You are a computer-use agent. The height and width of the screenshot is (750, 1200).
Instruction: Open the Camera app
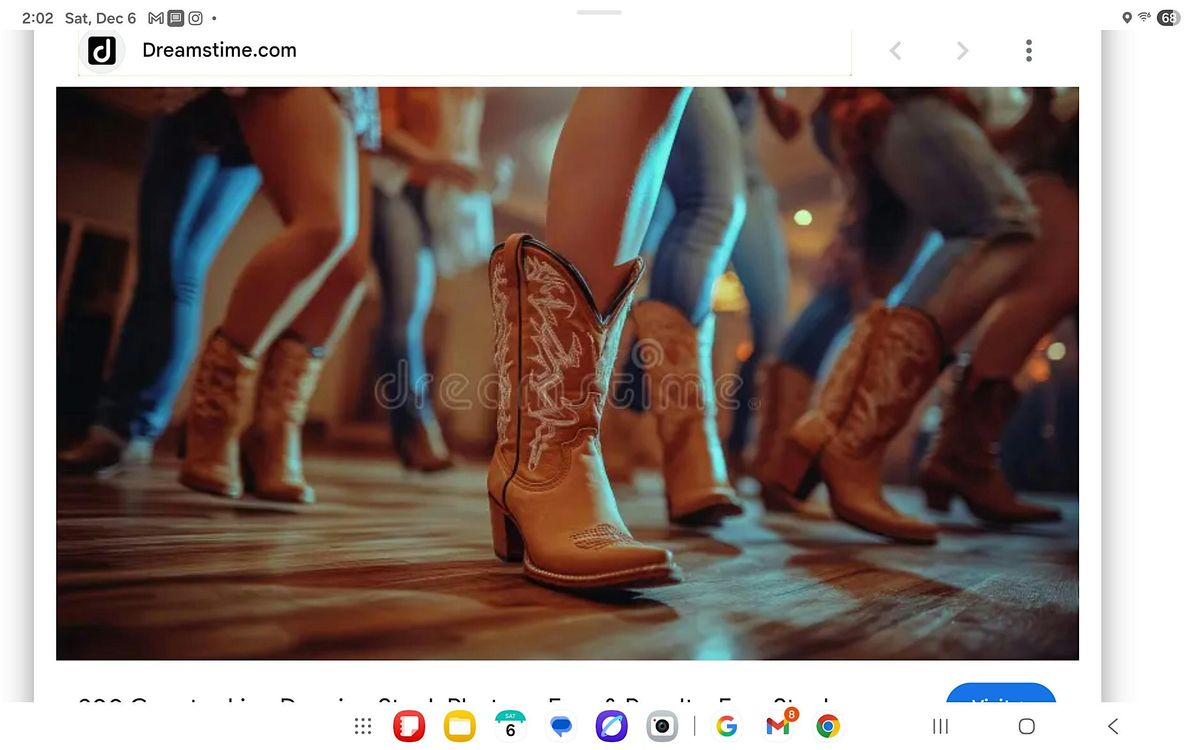click(662, 725)
